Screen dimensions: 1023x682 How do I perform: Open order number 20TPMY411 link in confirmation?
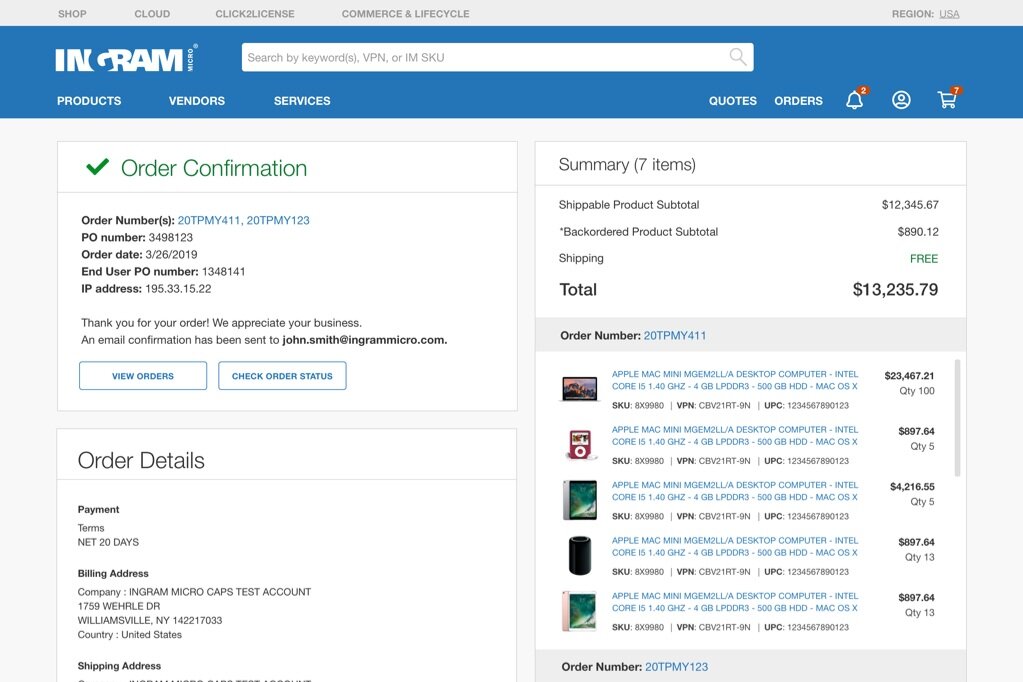tap(209, 221)
